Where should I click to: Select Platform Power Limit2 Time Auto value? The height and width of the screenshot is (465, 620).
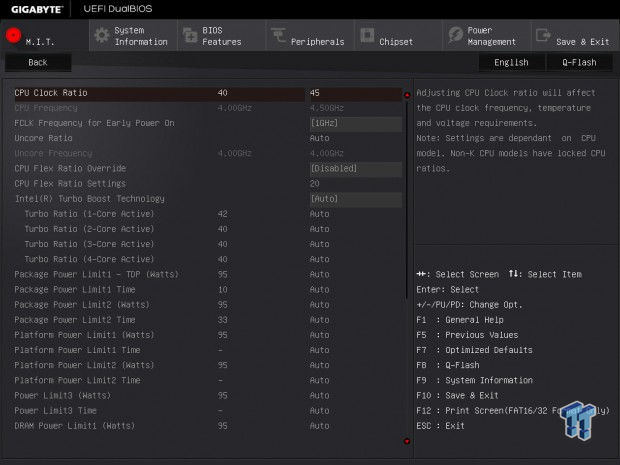click(x=319, y=380)
